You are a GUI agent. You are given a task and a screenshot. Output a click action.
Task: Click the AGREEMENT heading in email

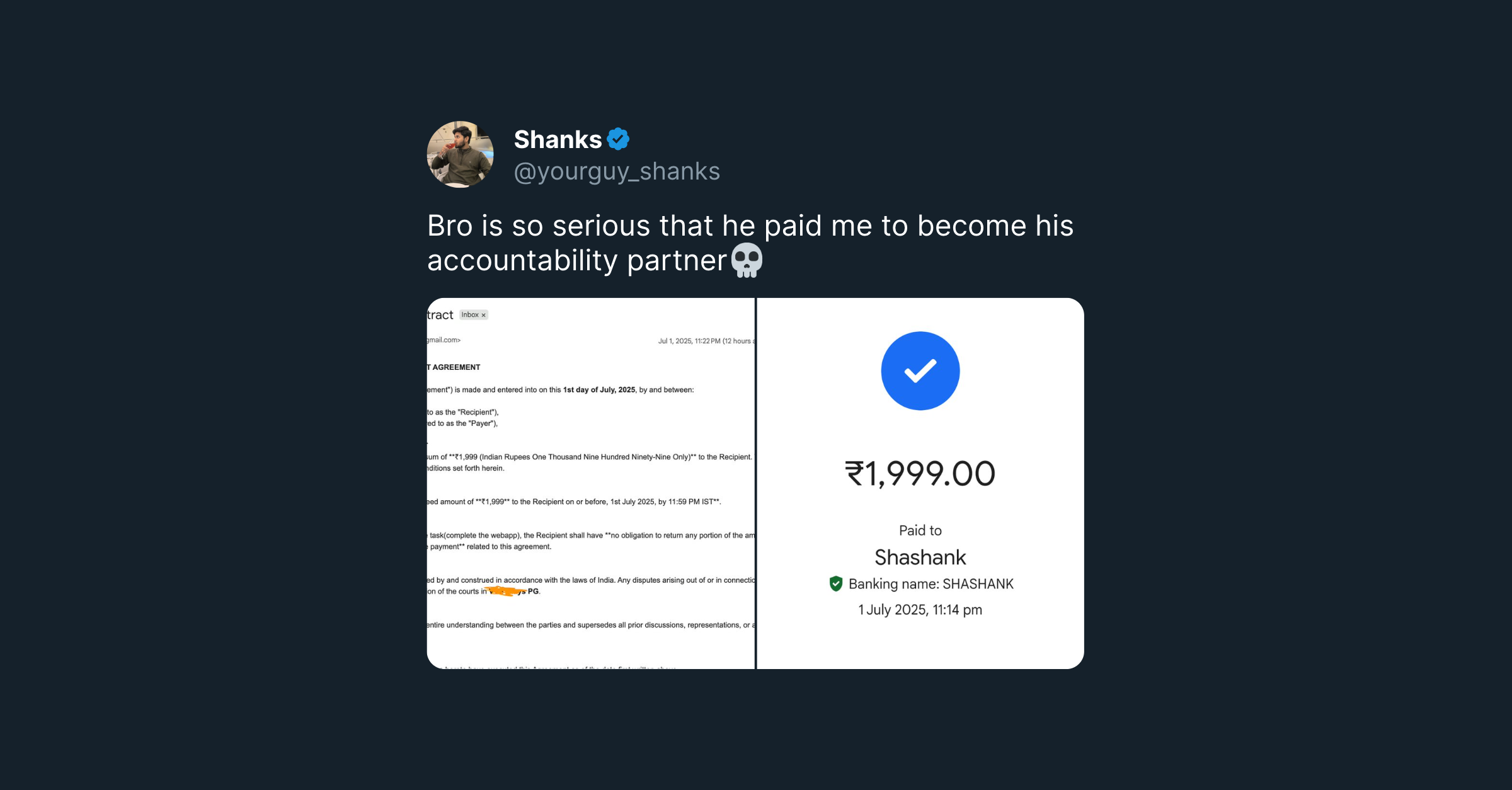coord(455,367)
